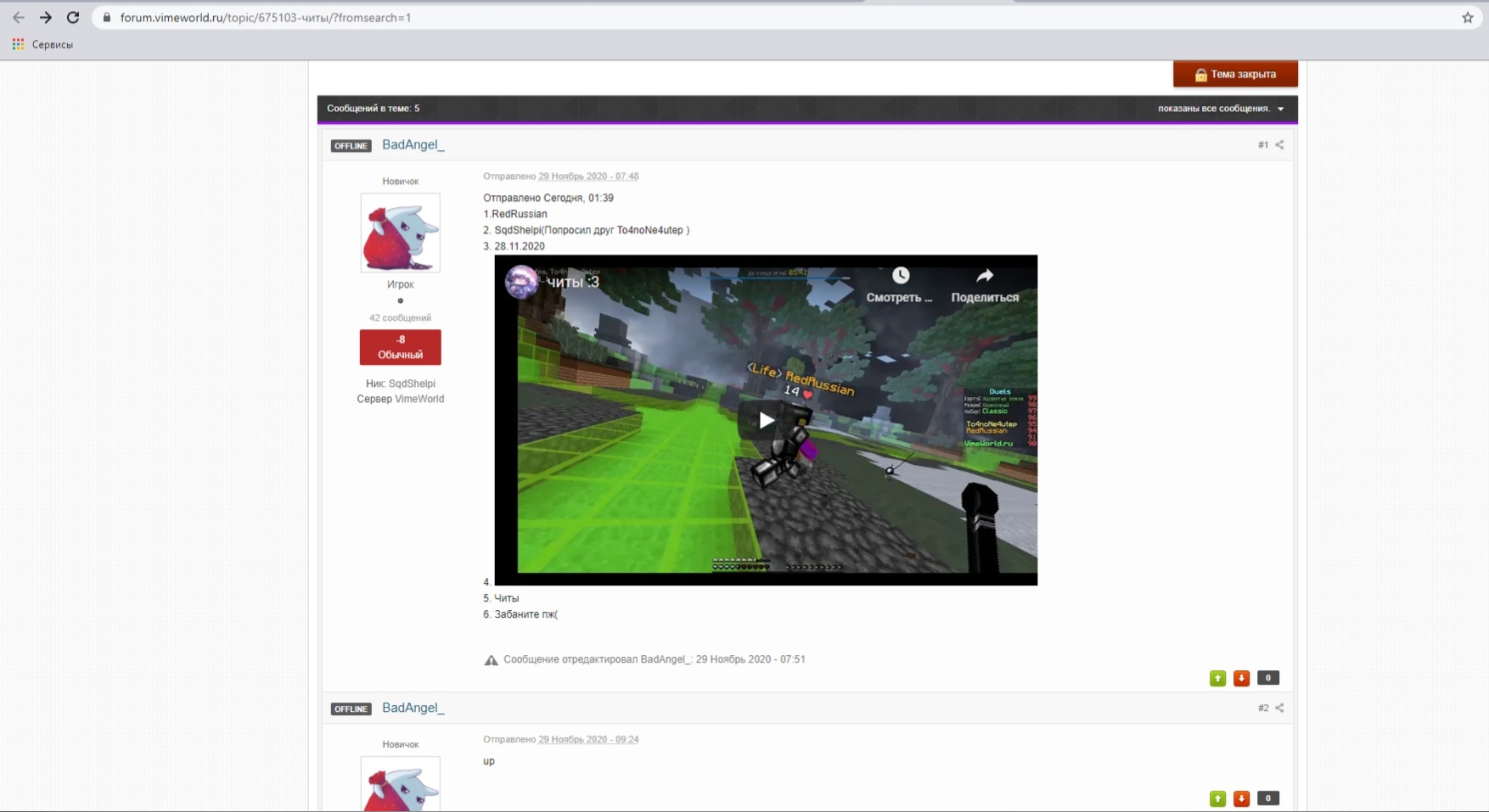The image size is (1489, 812).
Task: Reload the page with refresh icon
Action: pos(73,17)
